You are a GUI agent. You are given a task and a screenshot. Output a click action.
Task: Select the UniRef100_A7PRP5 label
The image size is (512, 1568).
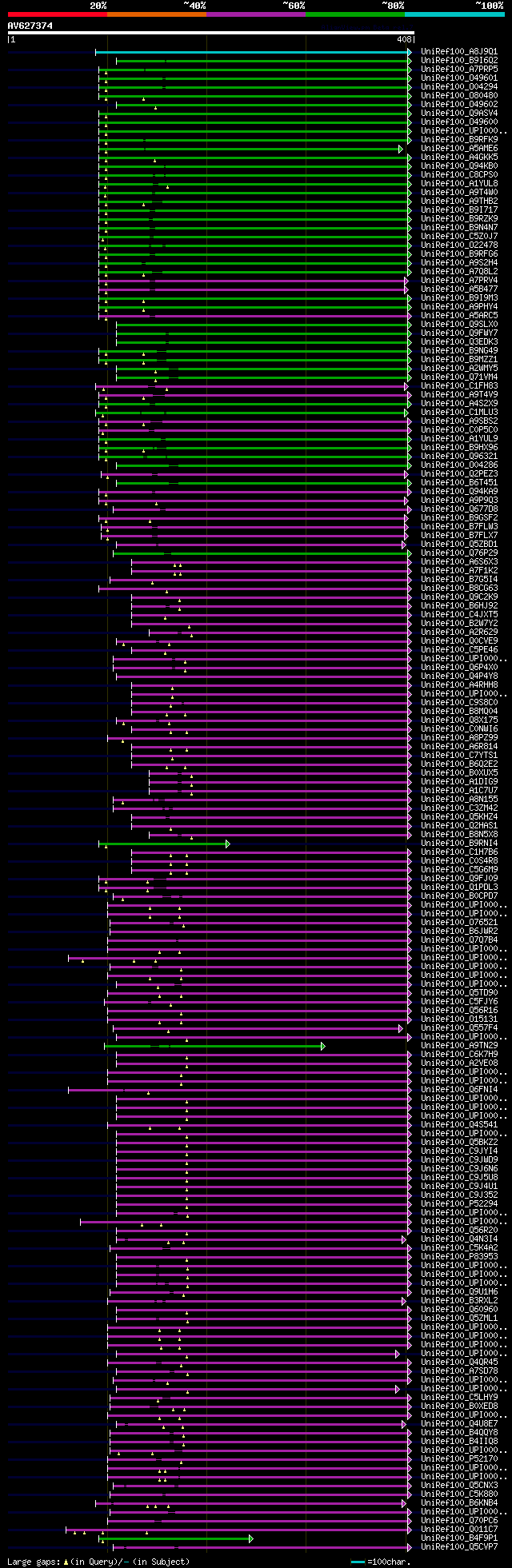click(x=459, y=70)
